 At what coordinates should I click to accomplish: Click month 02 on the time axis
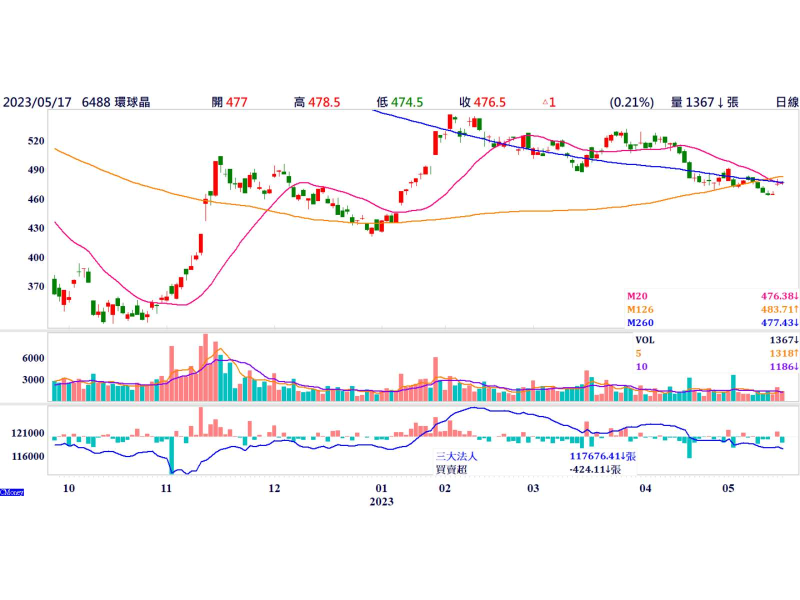coord(445,489)
